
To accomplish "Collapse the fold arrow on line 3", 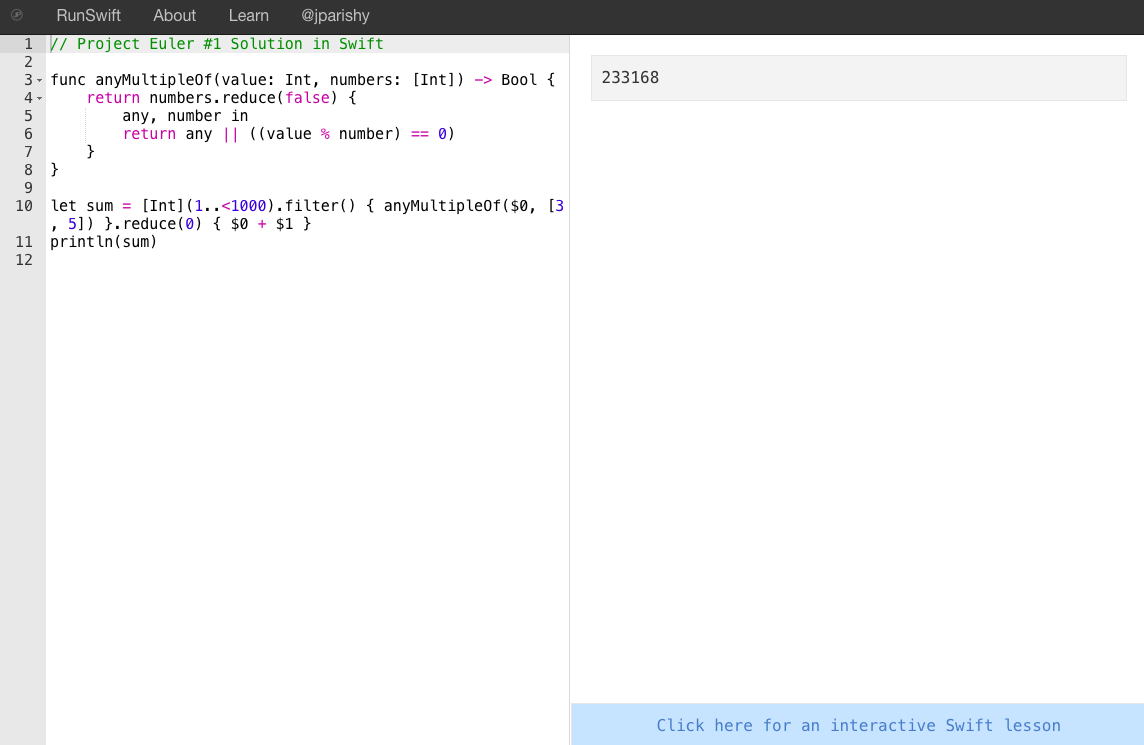I will pyautogui.click(x=39, y=80).
